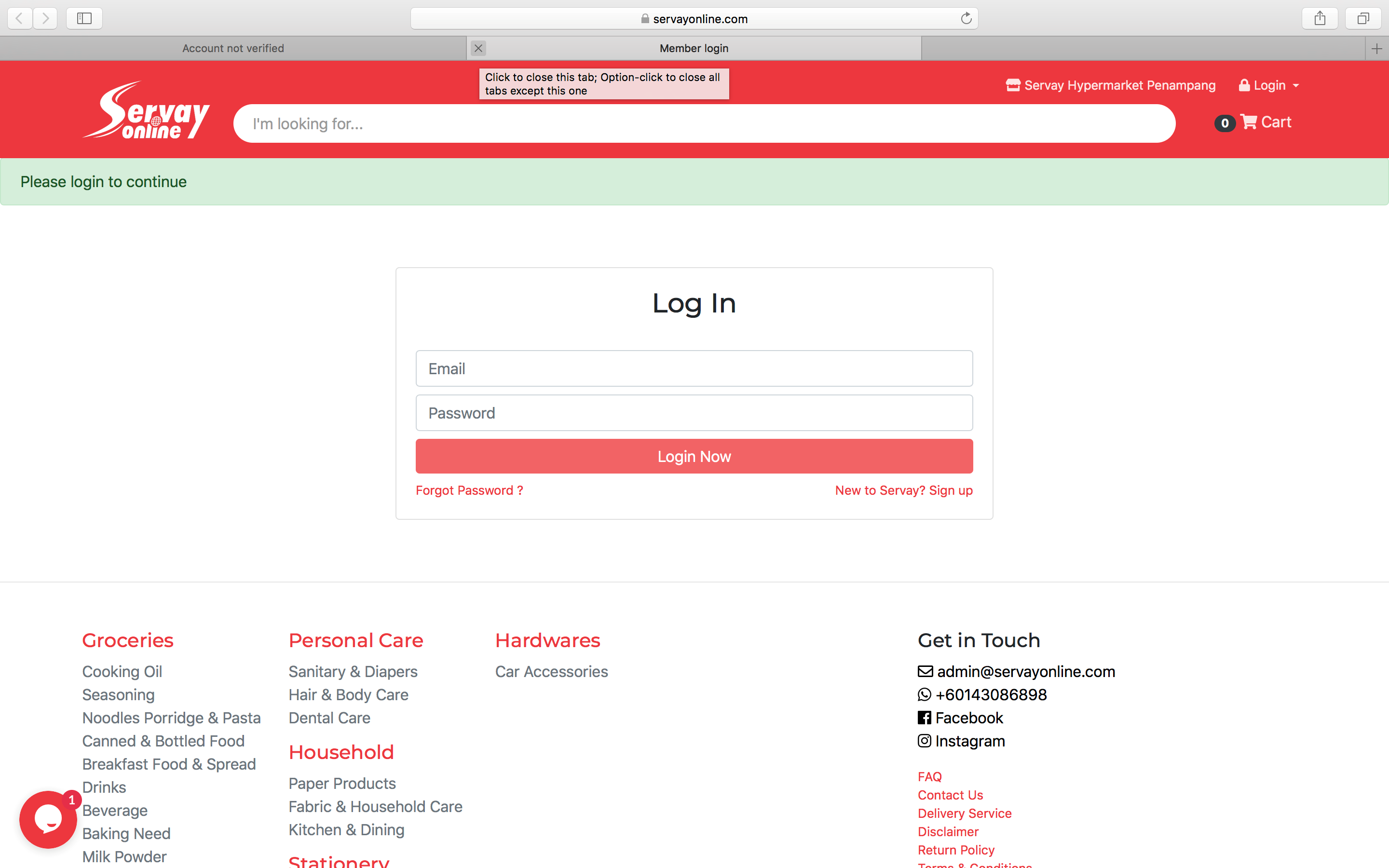Click the Login Now button

coord(694,456)
